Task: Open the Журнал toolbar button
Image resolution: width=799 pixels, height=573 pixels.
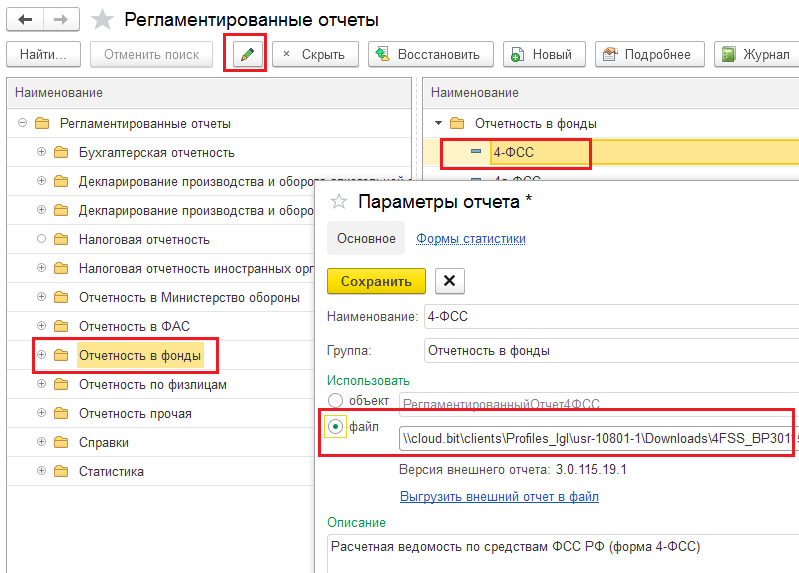Action: point(757,54)
